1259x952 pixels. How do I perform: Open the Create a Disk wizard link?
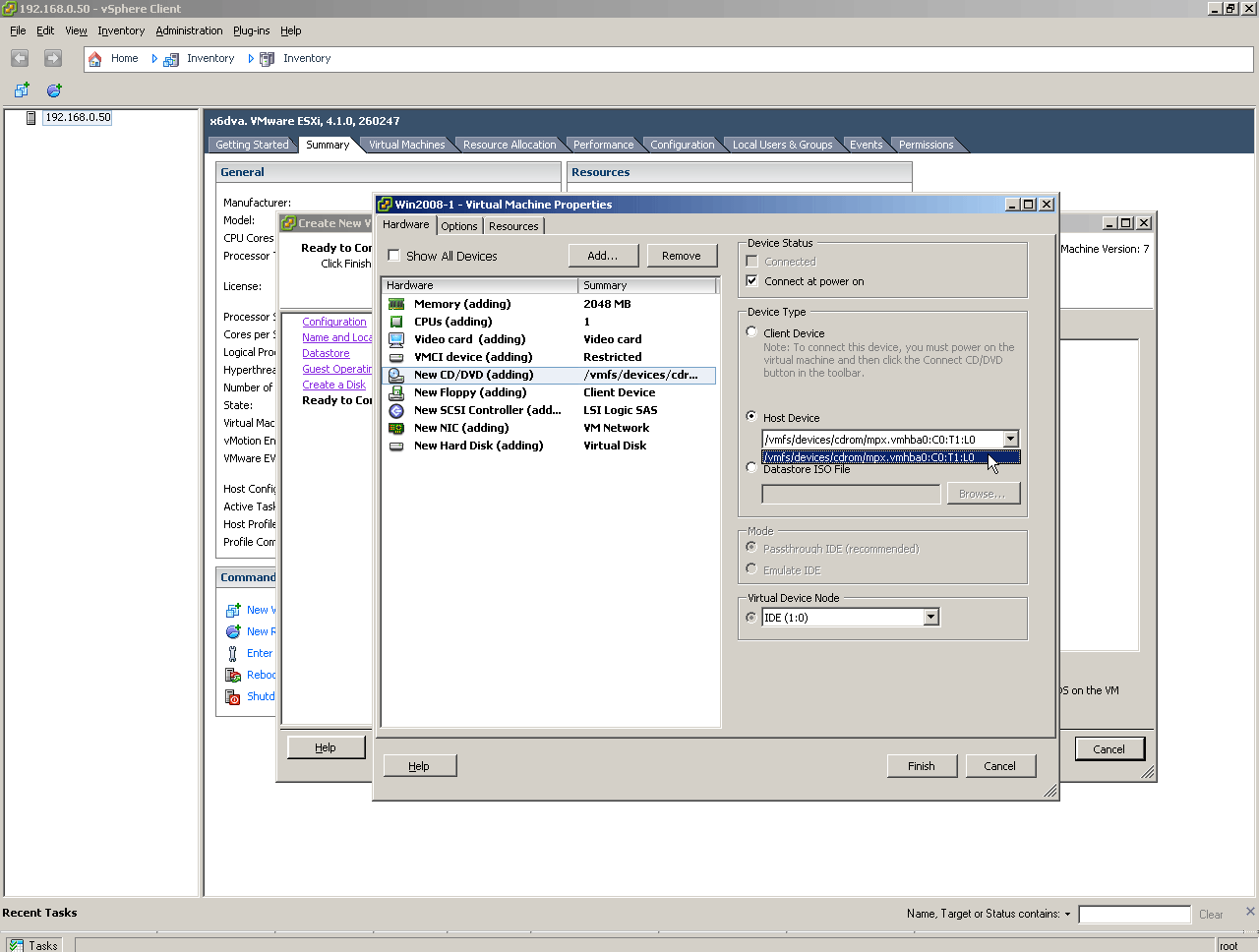coord(333,385)
